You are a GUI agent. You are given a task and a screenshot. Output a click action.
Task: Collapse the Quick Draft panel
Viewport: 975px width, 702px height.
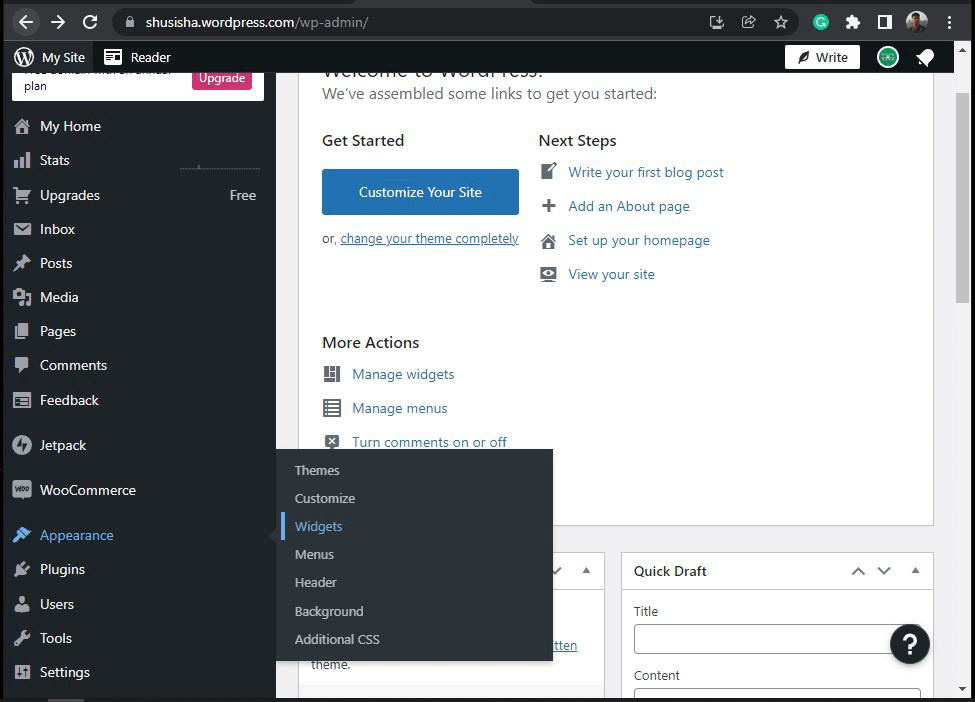click(915, 571)
